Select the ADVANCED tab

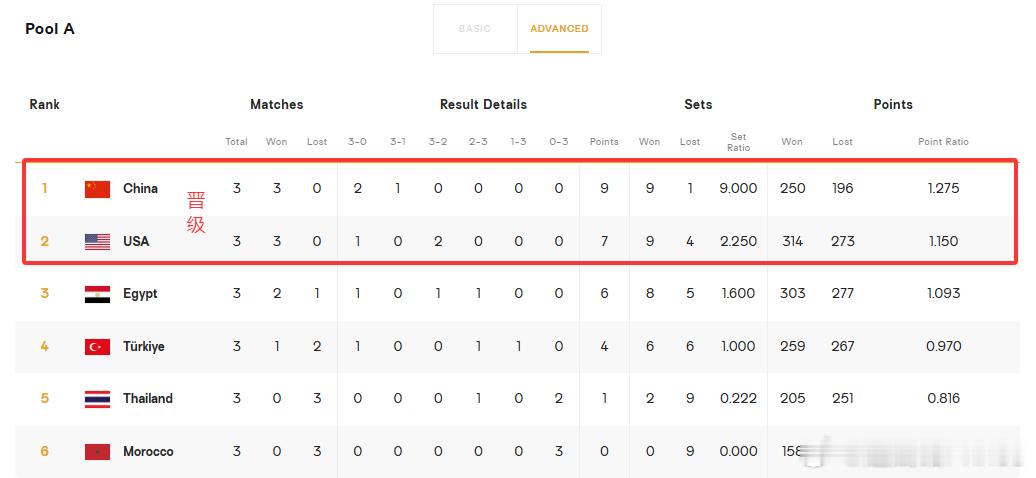coord(559,29)
